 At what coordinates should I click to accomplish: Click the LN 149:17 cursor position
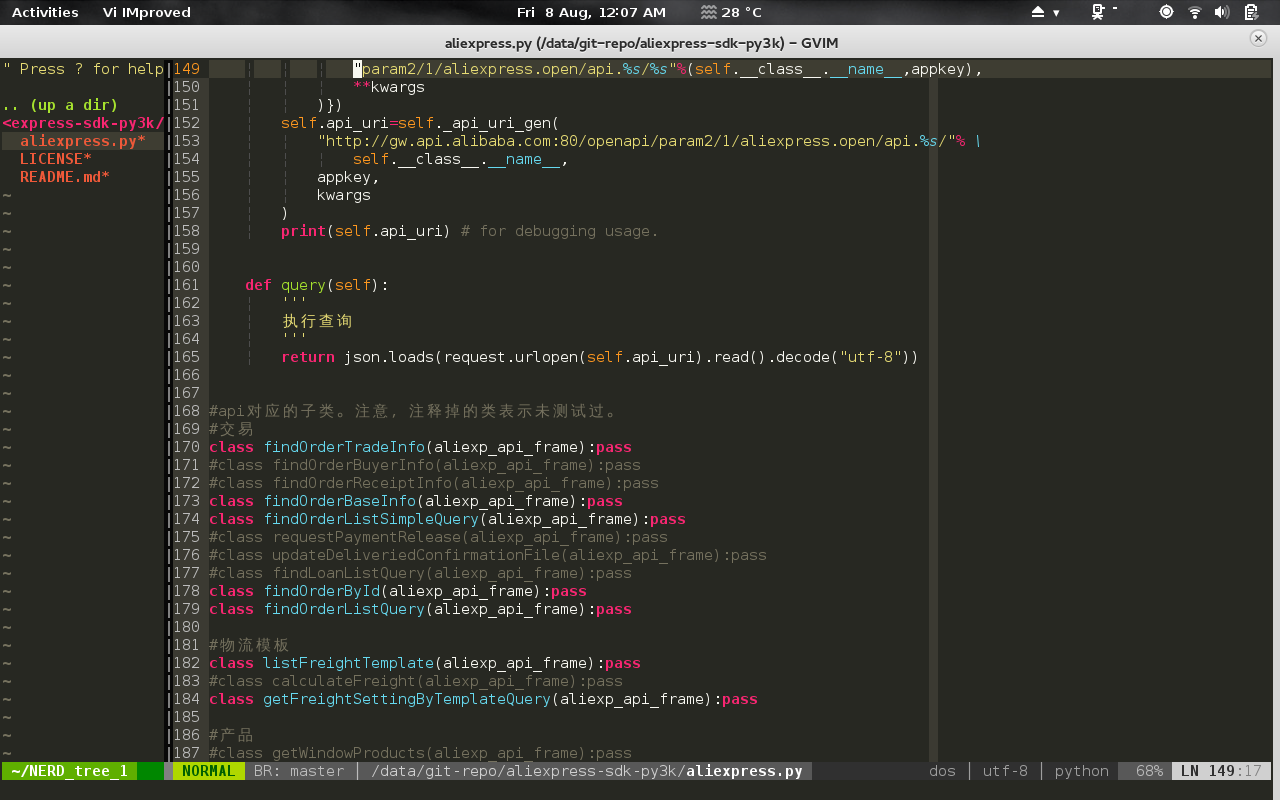[1221, 771]
